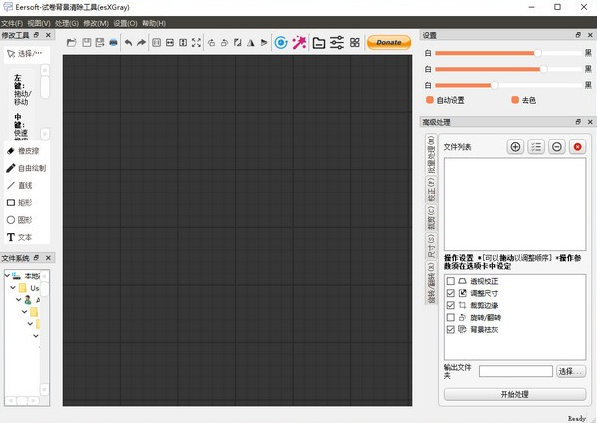Enable the 透视校正 checkbox
Image resolution: width=597 pixels, height=423 pixels.
[450, 281]
